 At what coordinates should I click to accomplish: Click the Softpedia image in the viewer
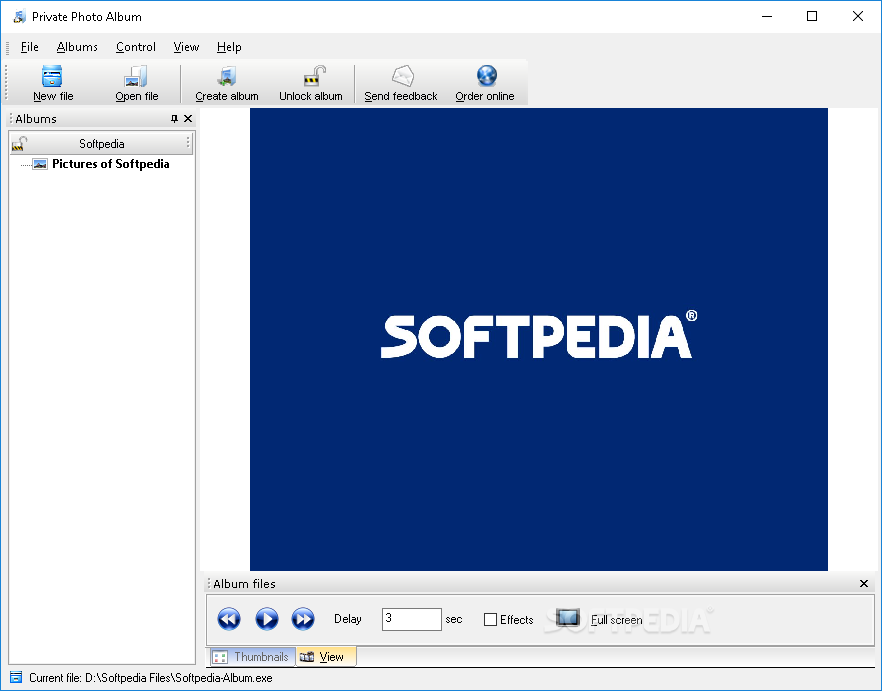tap(539, 339)
